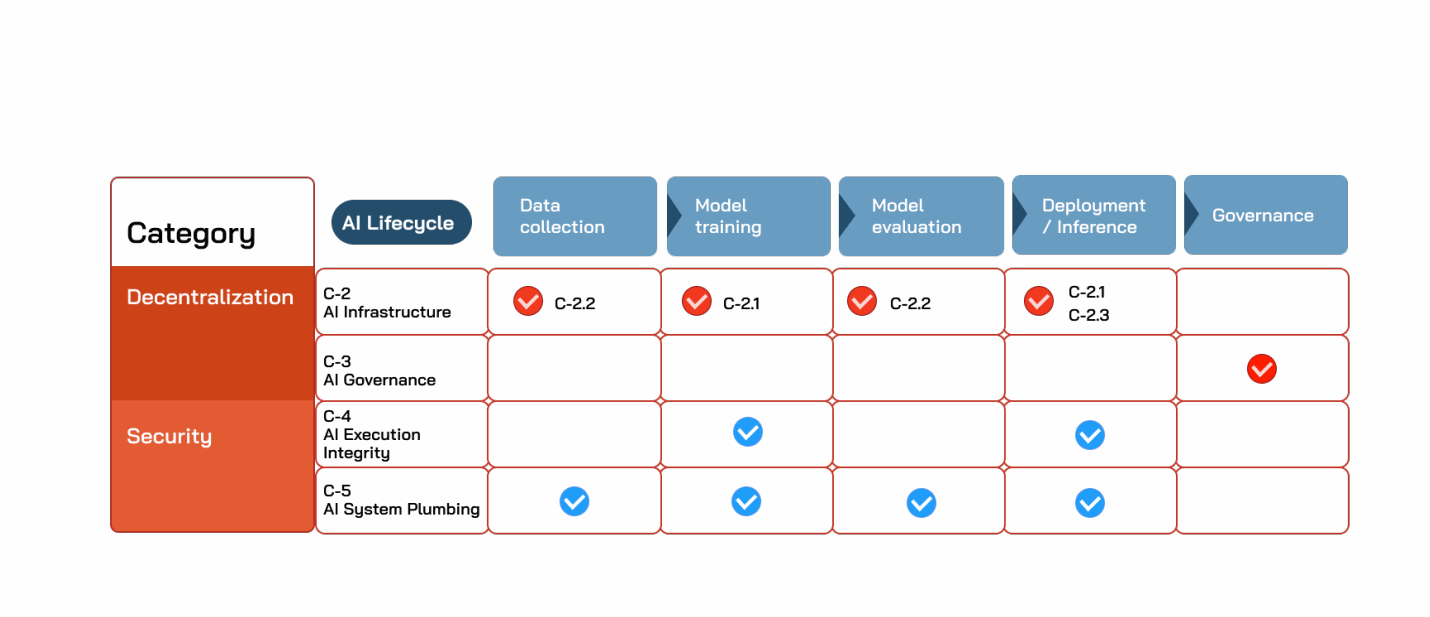Click blue checkmark for C-5 under Data collection
This screenshot has width=1430, height=617.
point(574,501)
